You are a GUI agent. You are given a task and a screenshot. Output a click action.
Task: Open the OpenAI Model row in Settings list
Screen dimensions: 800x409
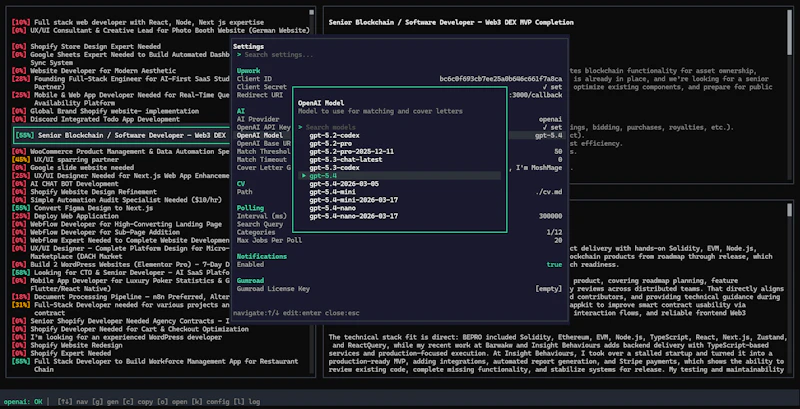coord(399,136)
